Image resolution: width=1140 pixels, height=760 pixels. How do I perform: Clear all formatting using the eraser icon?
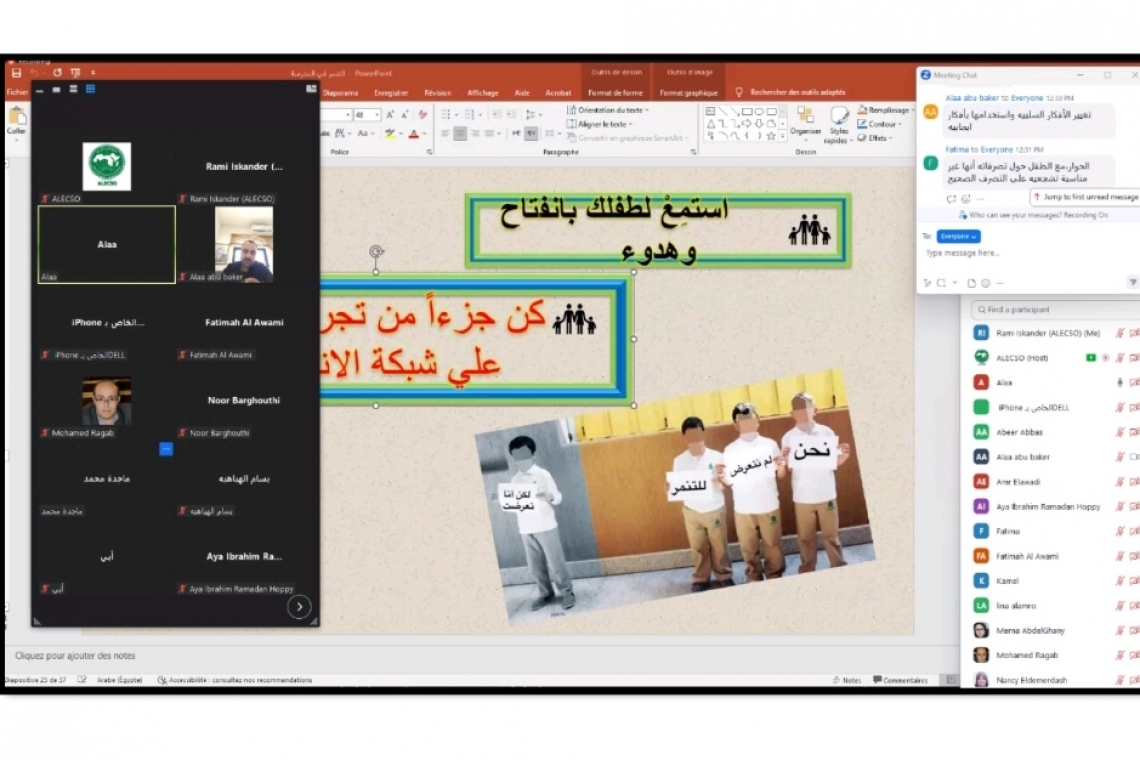423,114
